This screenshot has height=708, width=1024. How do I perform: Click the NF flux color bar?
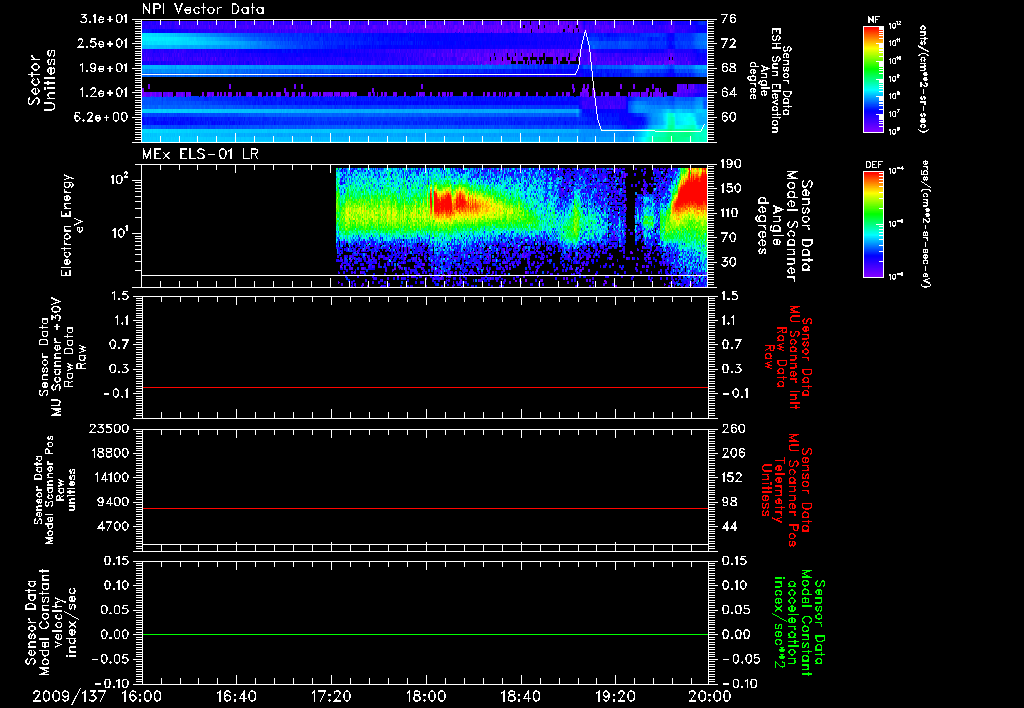point(873,78)
